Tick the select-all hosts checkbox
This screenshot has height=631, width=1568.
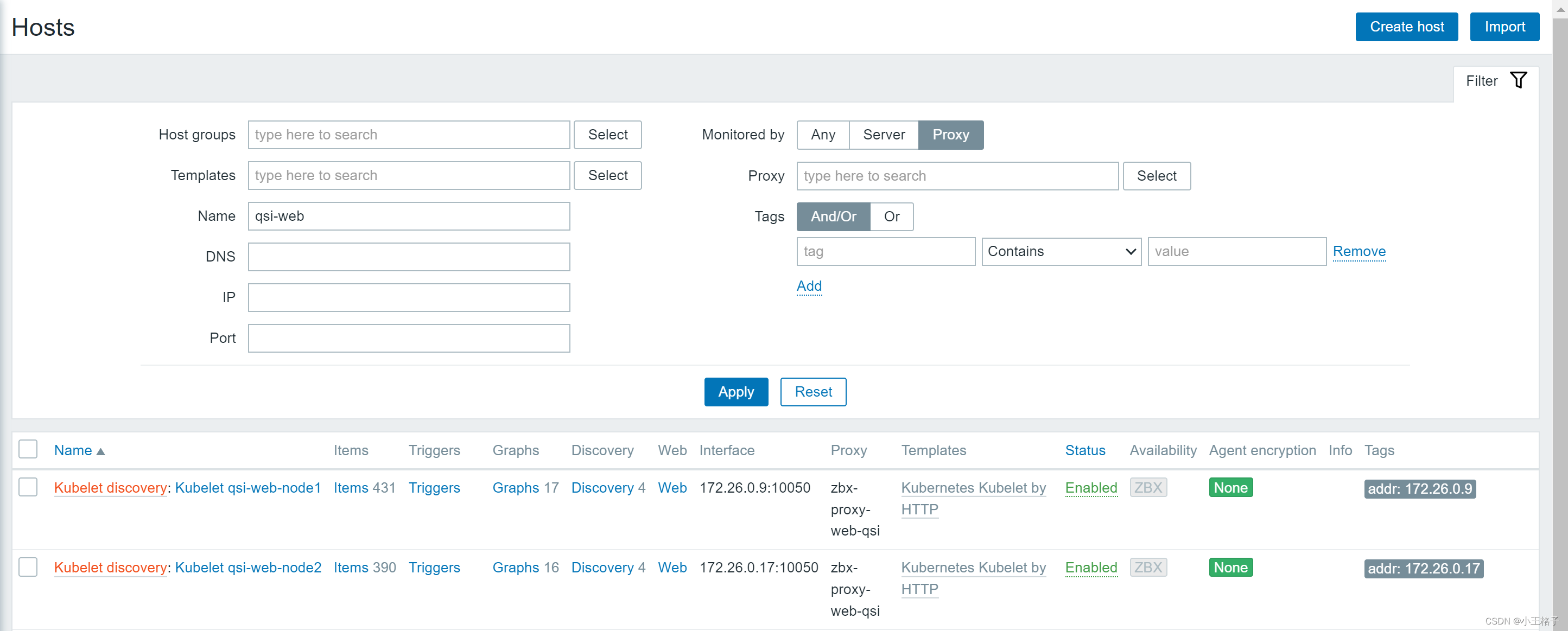pyautogui.click(x=28, y=450)
